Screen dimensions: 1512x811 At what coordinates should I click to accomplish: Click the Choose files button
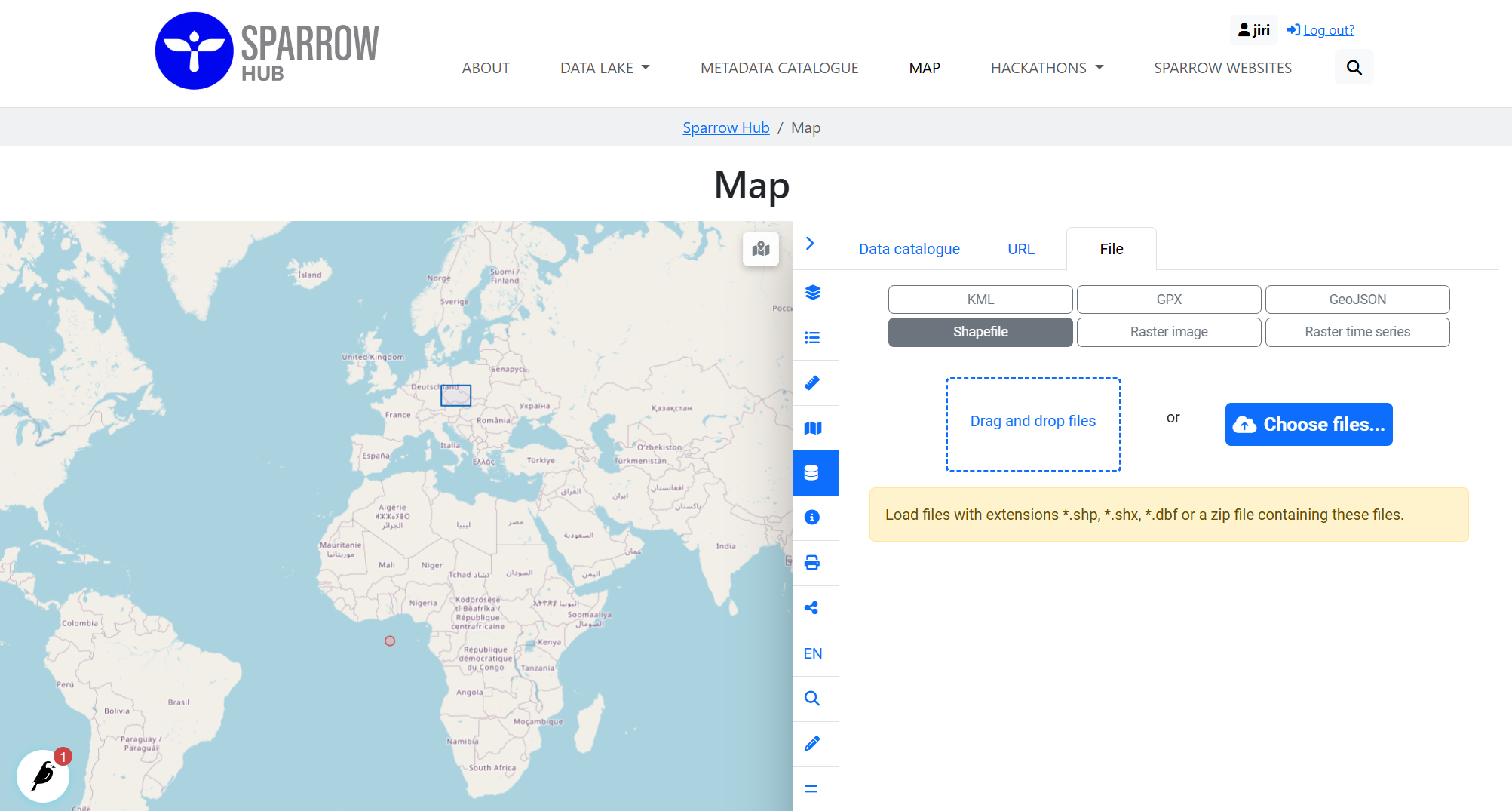[1308, 424]
